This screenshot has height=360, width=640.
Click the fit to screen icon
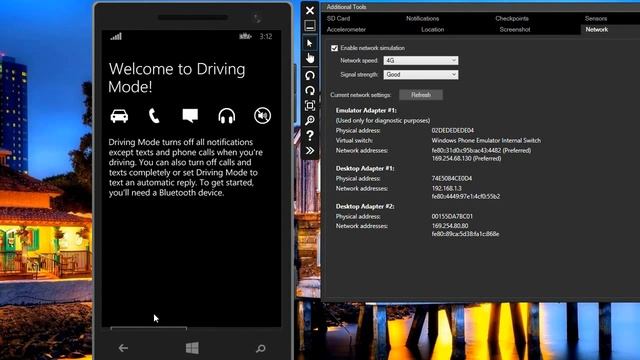click(x=310, y=106)
